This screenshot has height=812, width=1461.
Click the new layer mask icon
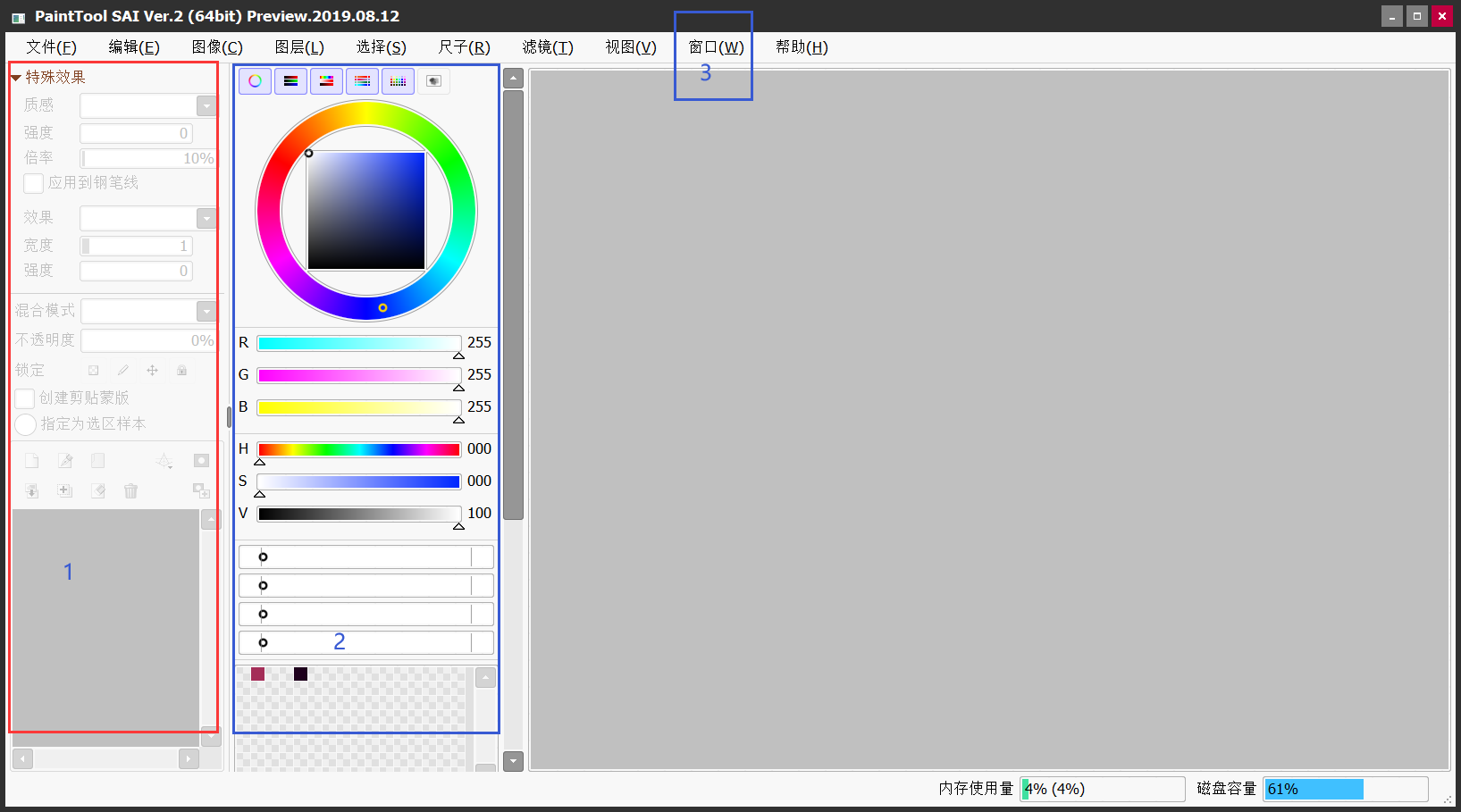point(201,461)
